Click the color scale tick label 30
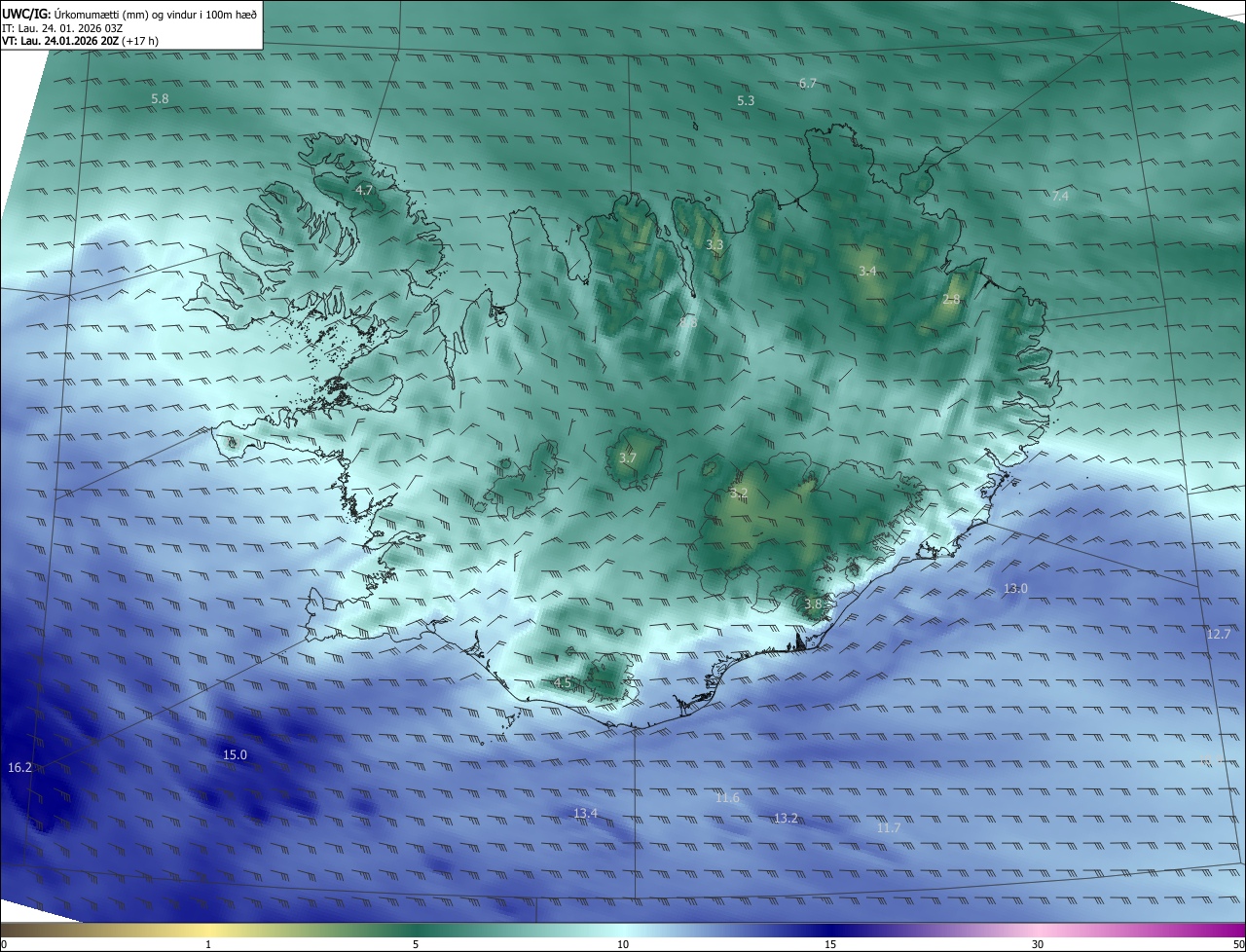The height and width of the screenshot is (952, 1246). coord(1038,944)
